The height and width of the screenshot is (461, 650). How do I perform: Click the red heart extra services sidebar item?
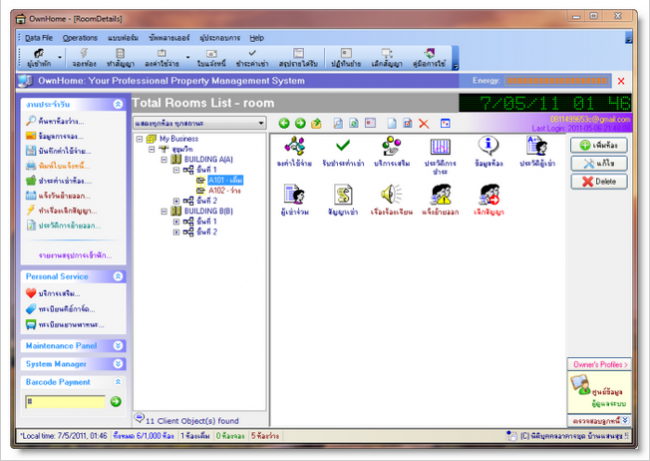[x=53, y=294]
